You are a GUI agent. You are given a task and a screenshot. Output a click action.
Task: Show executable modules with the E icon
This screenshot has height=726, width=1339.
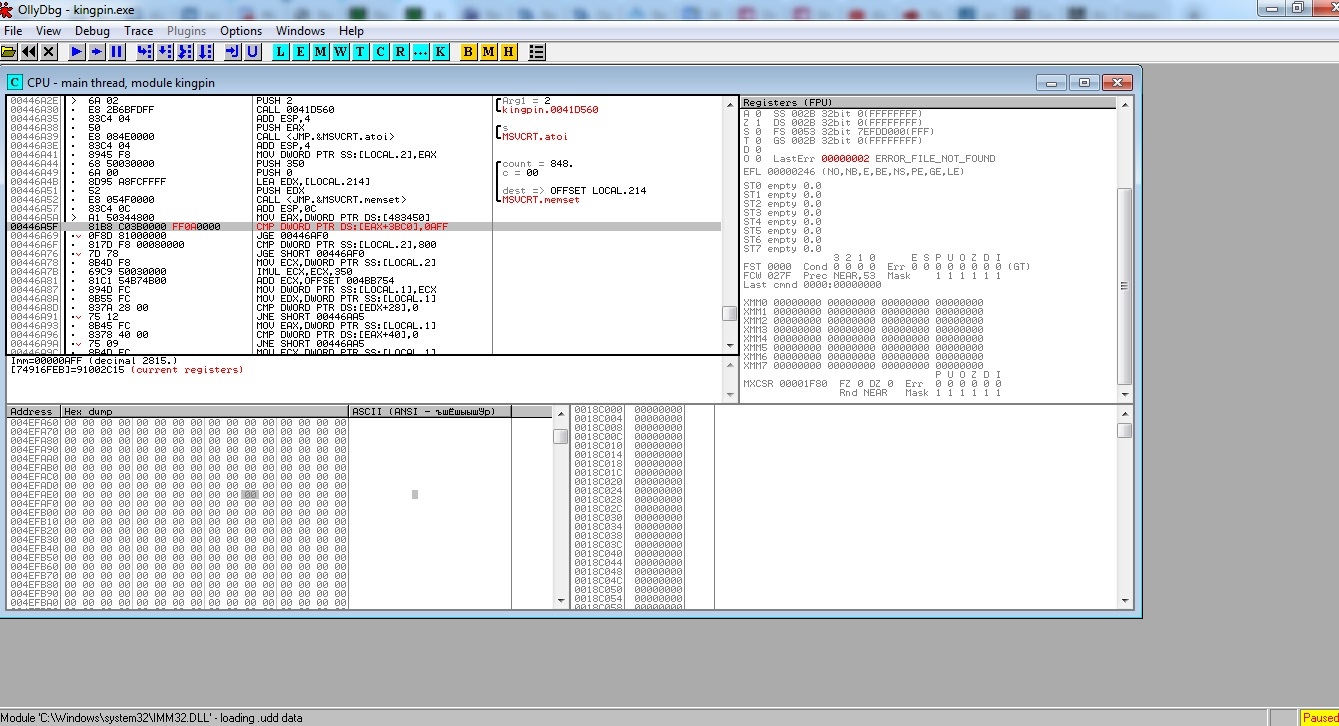coord(301,51)
